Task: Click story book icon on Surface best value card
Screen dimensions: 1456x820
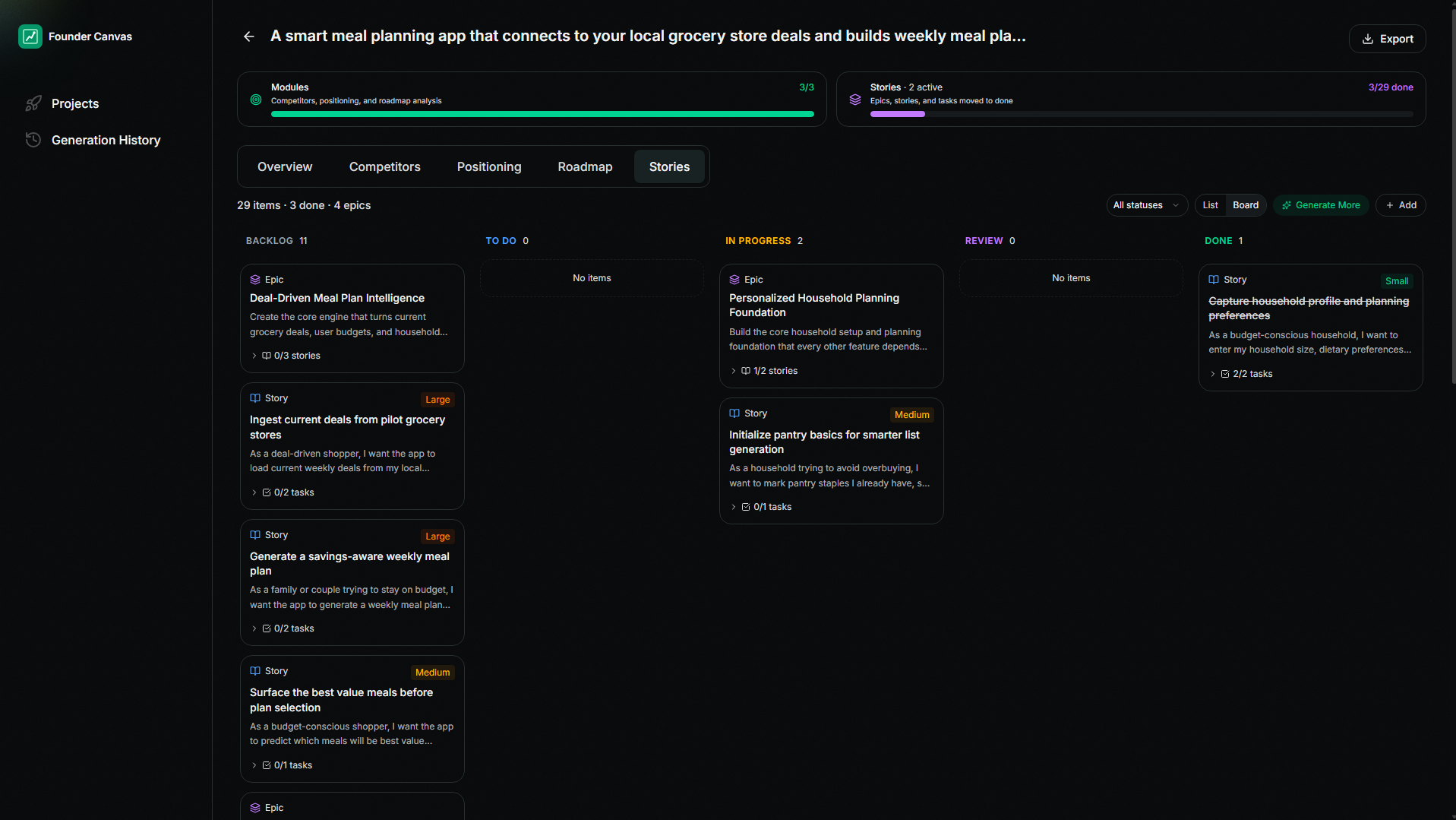Action: point(255,671)
